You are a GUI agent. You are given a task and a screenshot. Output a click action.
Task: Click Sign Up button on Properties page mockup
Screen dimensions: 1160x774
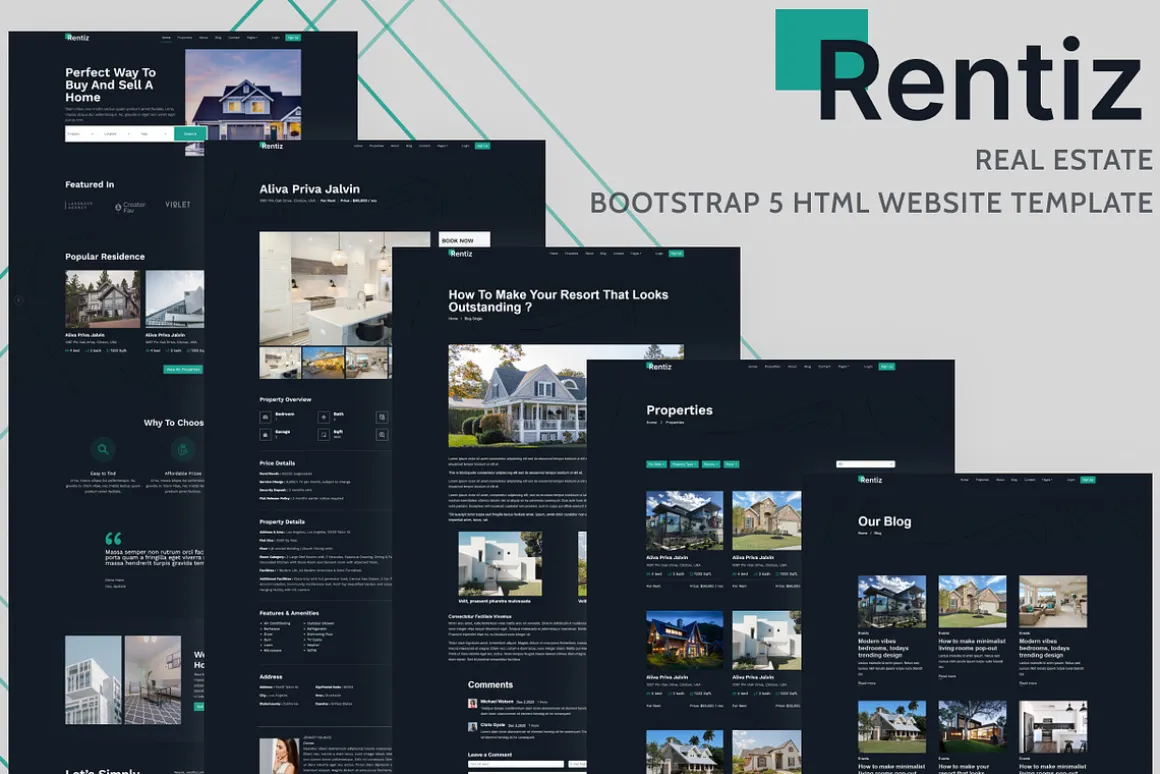tap(887, 366)
